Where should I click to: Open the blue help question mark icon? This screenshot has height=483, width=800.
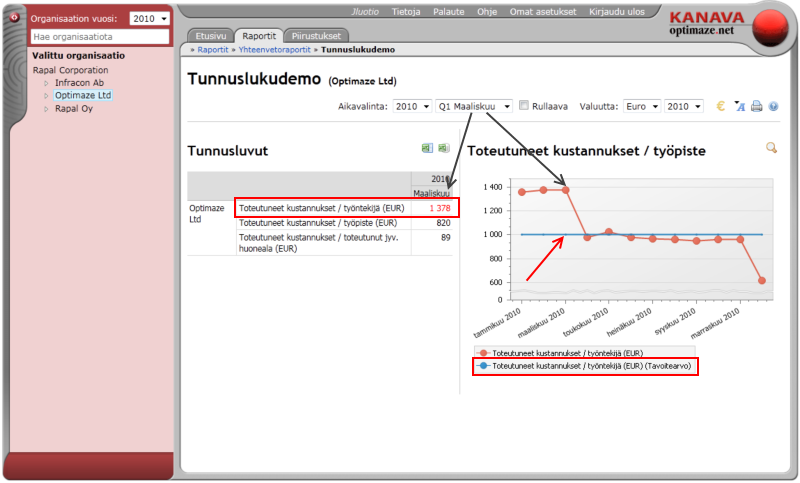tap(773, 106)
